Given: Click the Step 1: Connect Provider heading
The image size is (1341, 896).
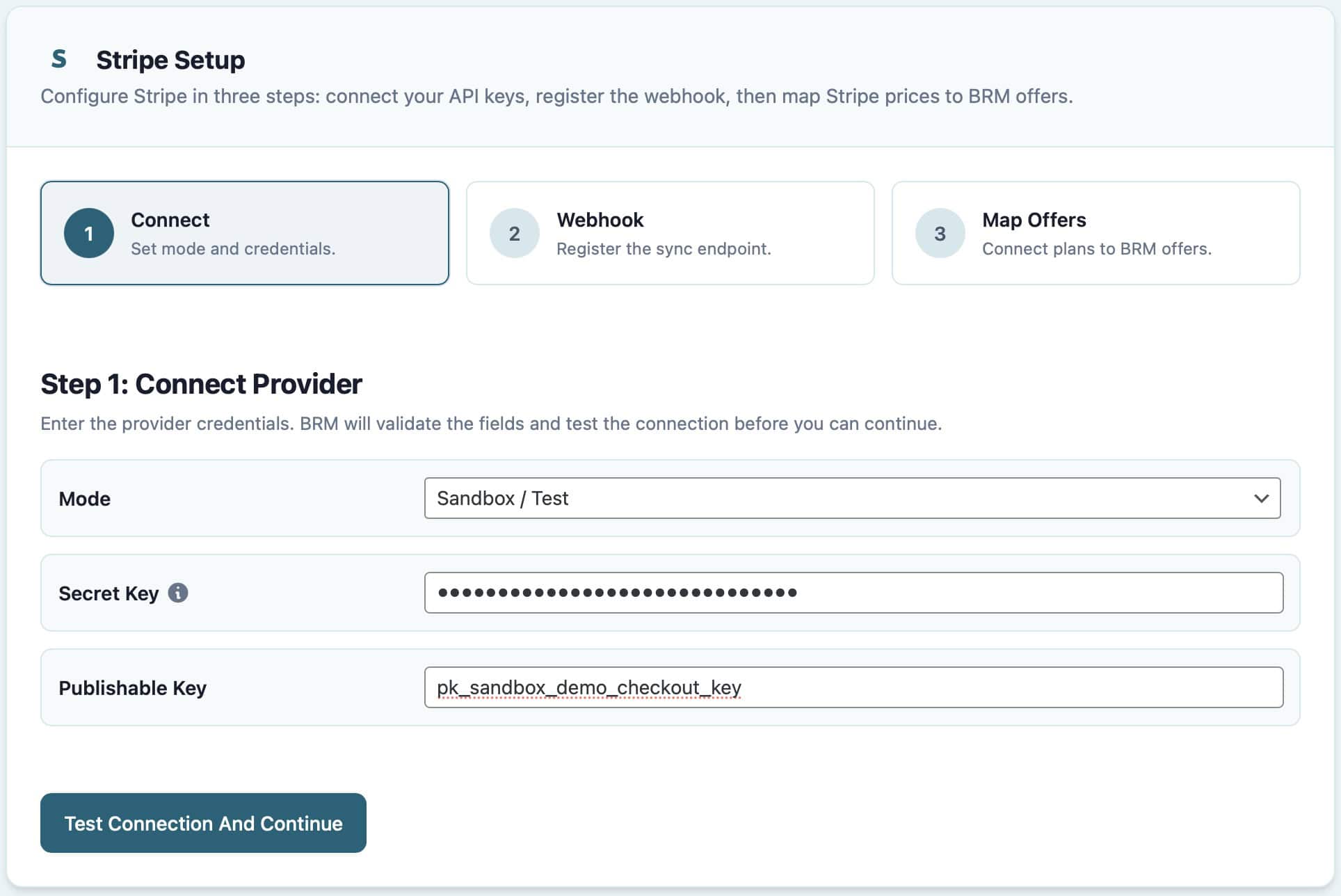Looking at the screenshot, I should pyautogui.click(x=201, y=384).
